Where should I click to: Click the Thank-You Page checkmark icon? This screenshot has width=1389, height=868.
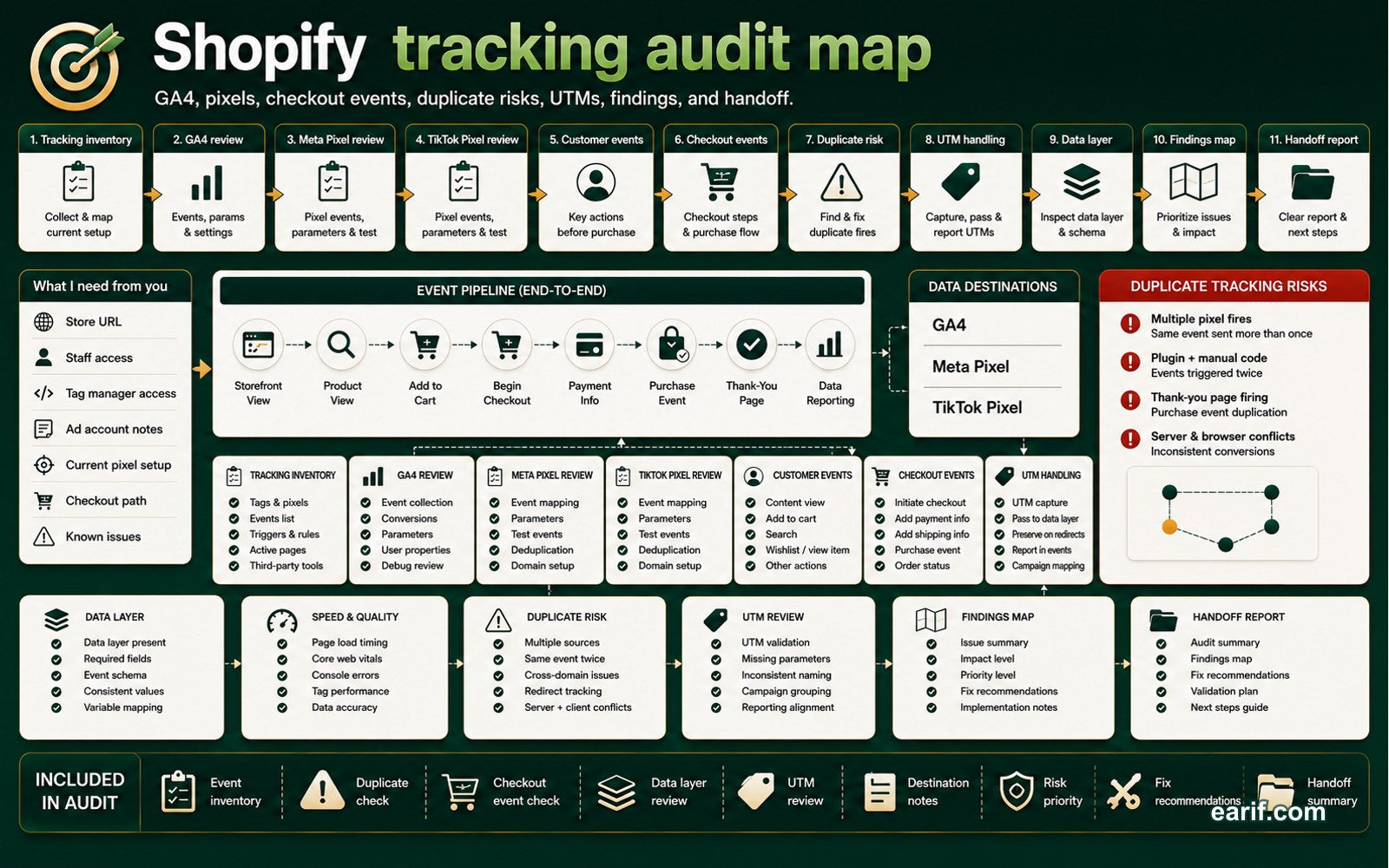[x=751, y=345]
